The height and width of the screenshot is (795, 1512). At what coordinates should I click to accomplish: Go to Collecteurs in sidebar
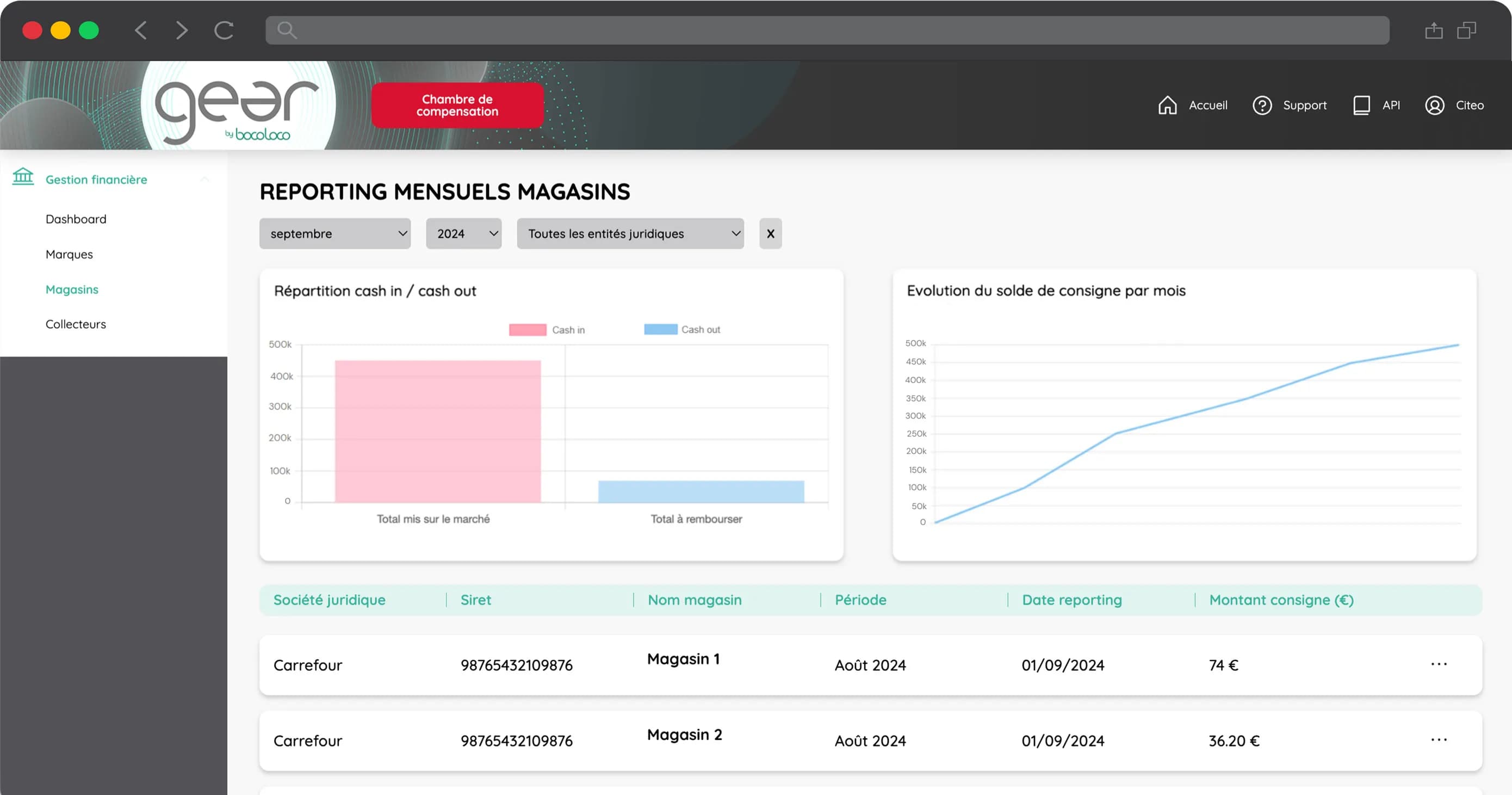(76, 324)
